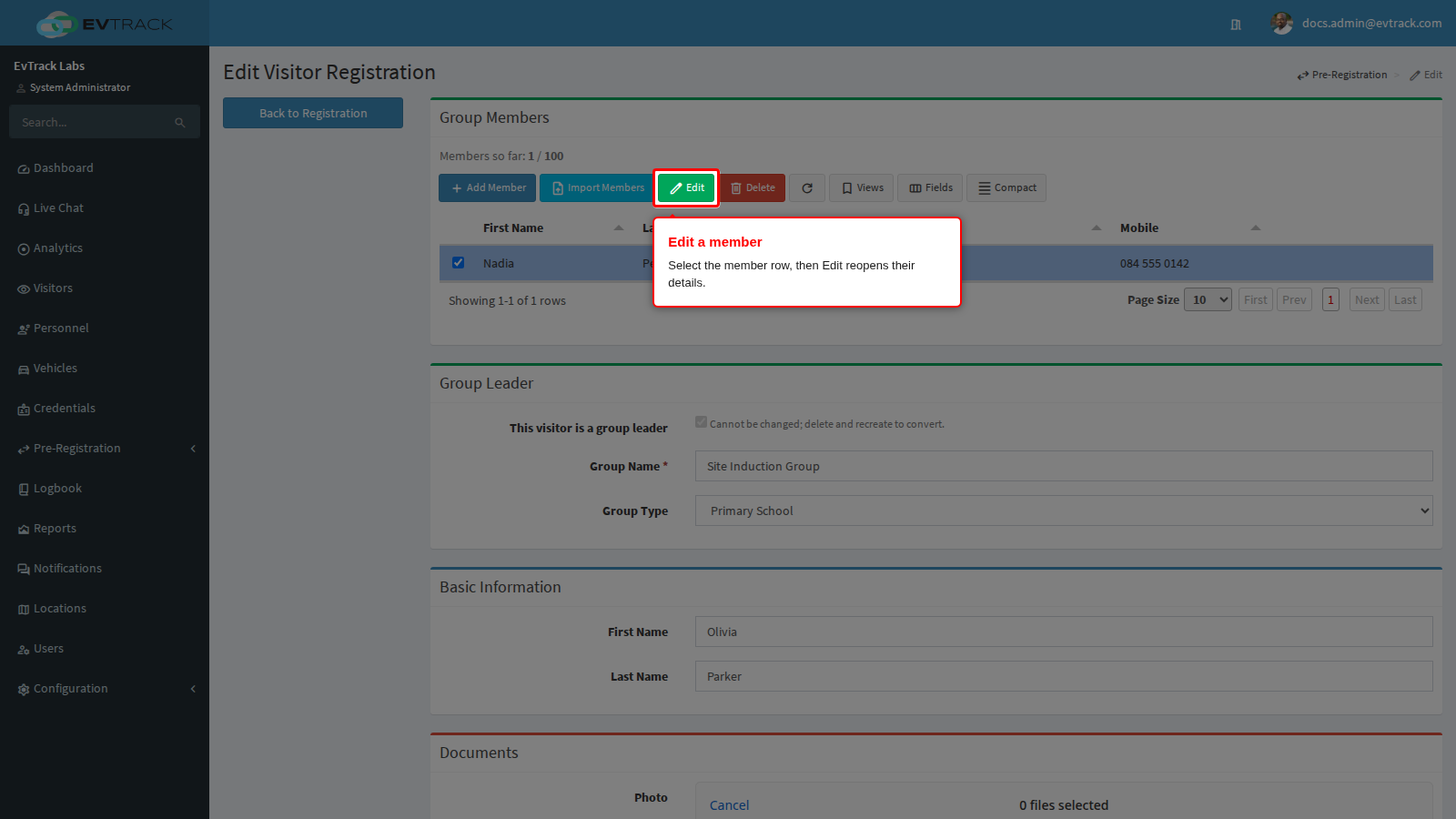Click the group leader checkbox
Image resolution: width=1456 pixels, height=819 pixels.
point(701,422)
